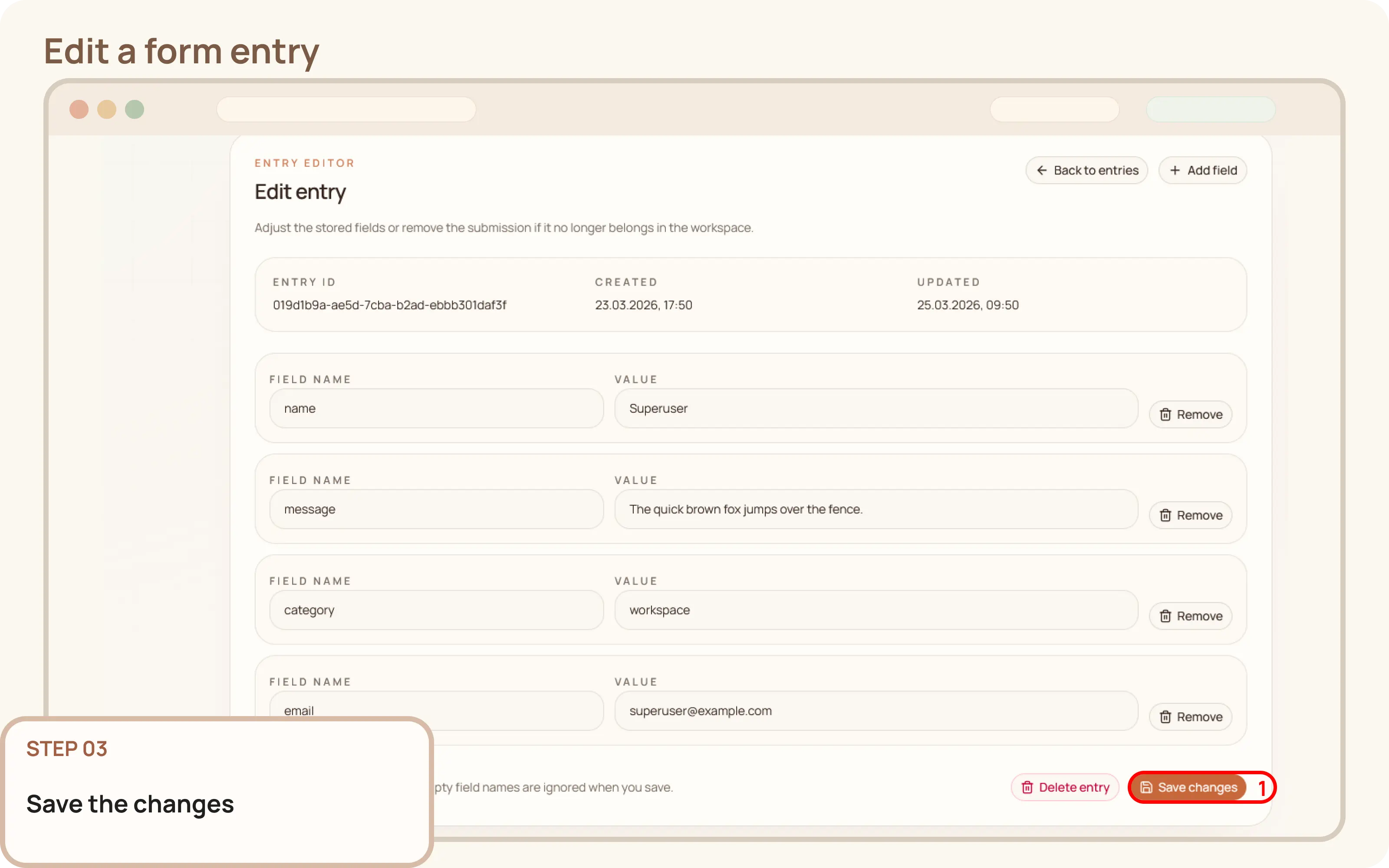The height and width of the screenshot is (868, 1389).
Task: Click the trash icon removing the message field
Action: [x=1166, y=515]
